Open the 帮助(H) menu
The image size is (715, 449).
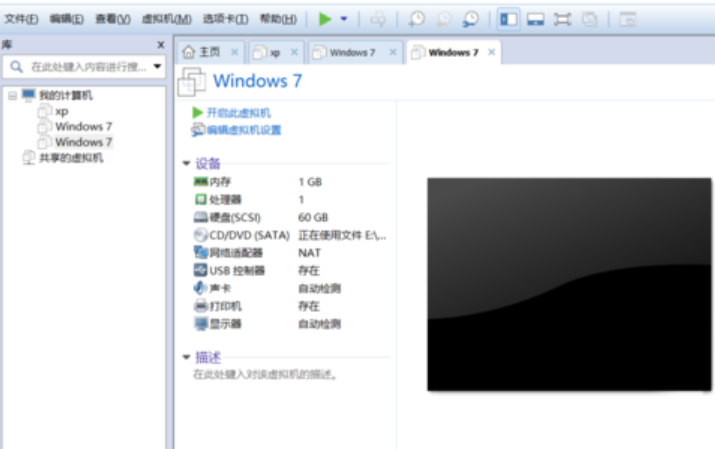coord(278,19)
